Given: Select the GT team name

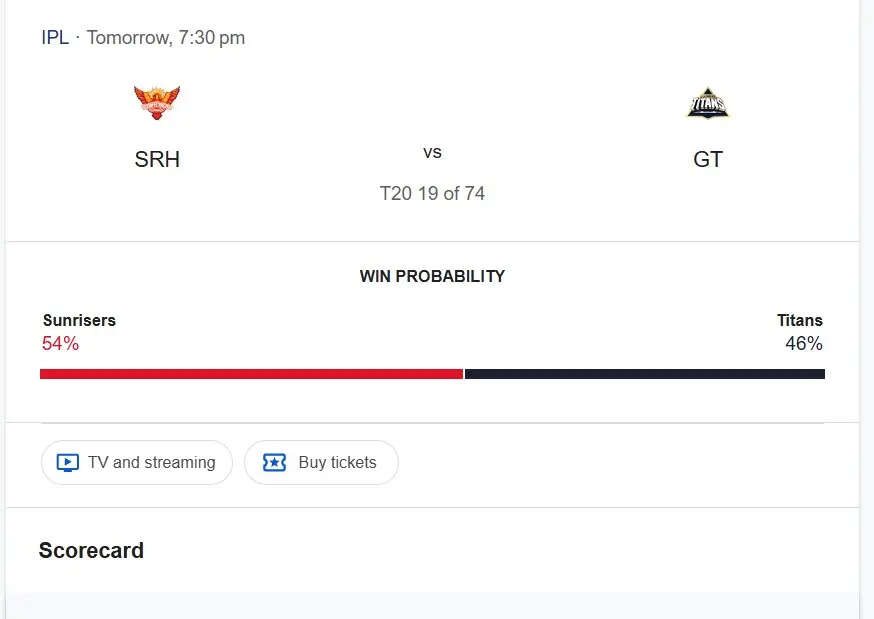Looking at the screenshot, I should 708,160.
